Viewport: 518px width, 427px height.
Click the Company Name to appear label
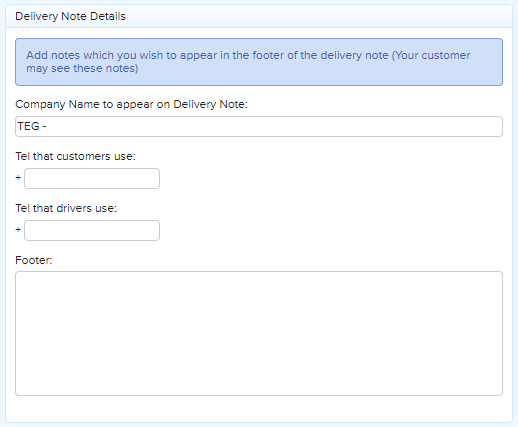pyautogui.click(x=131, y=104)
